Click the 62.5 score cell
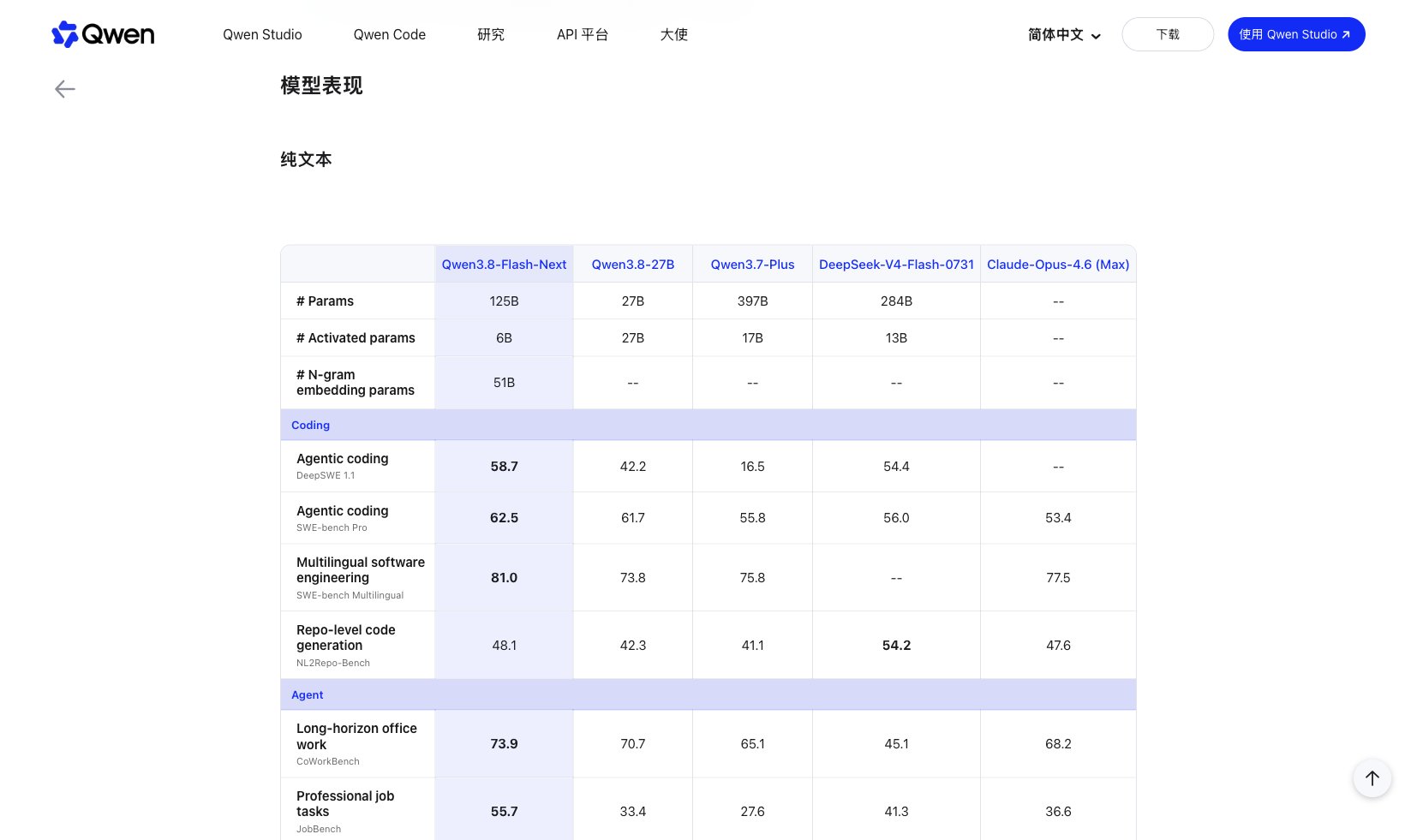Screen dimensions: 1417x840 click(x=504, y=518)
